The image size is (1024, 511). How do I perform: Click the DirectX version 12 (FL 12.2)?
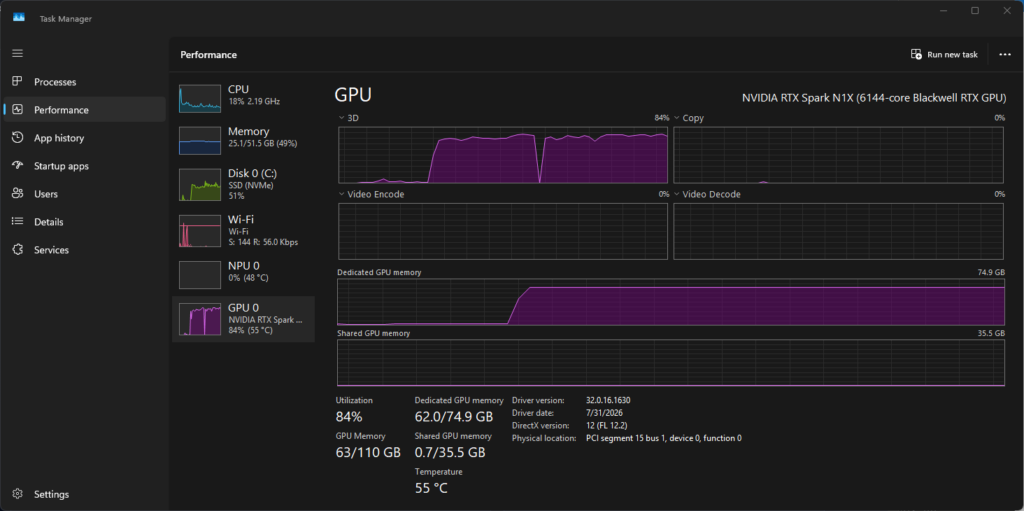coord(607,425)
